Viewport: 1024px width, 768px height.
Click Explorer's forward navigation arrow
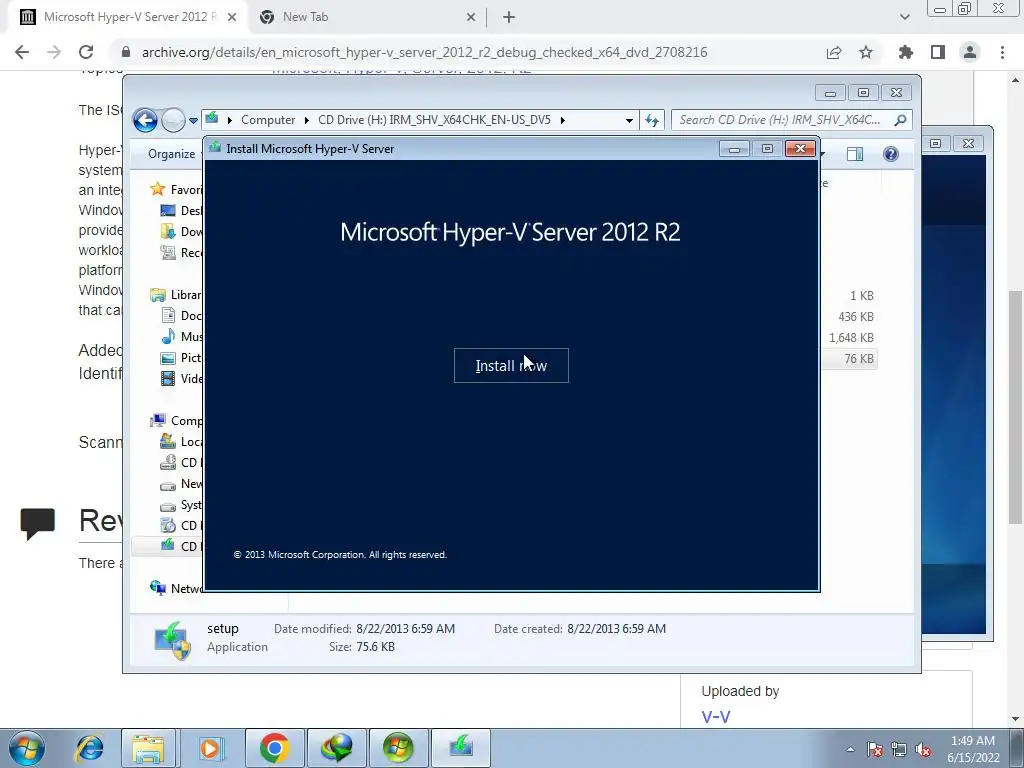click(x=173, y=120)
